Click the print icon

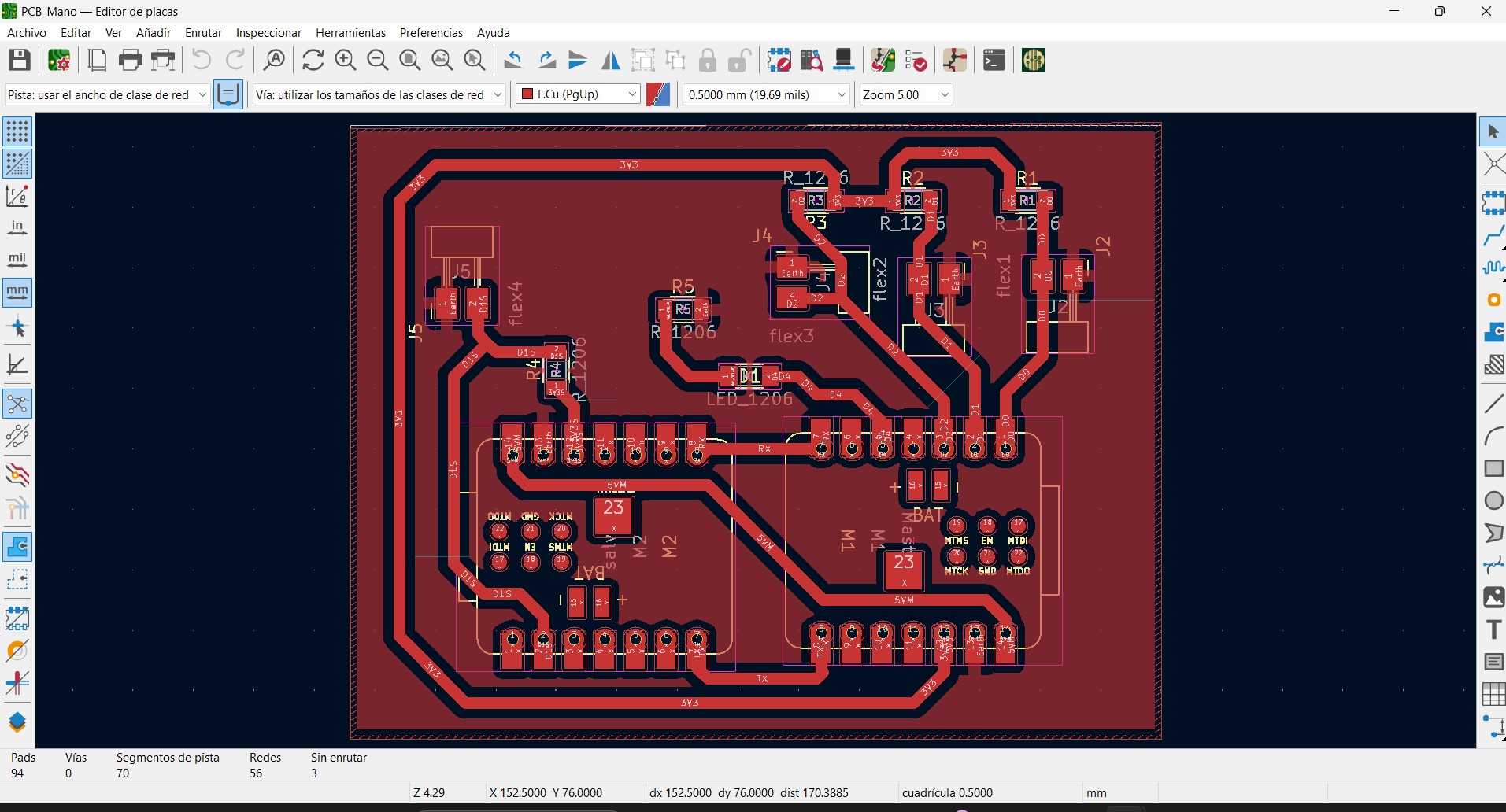[130, 60]
